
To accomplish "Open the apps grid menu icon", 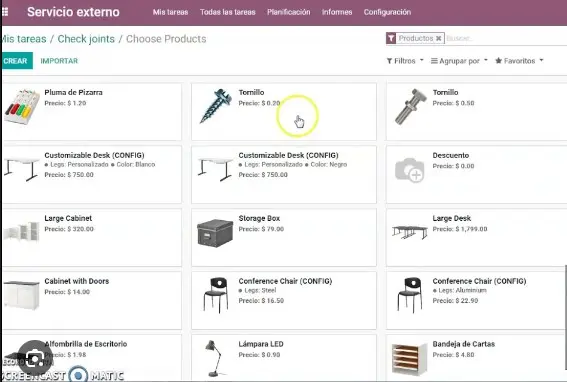I will click(5, 12).
